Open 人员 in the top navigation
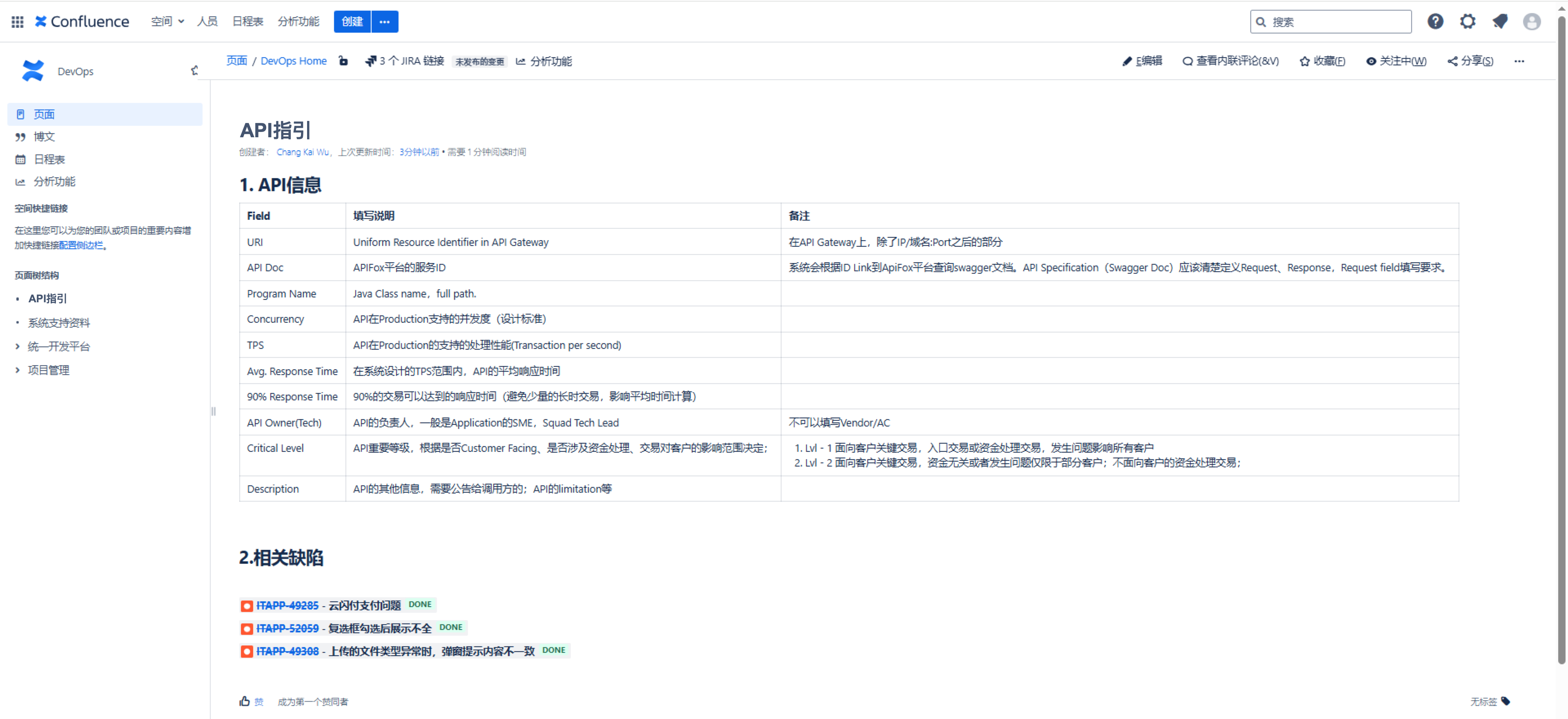 [x=207, y=22]
